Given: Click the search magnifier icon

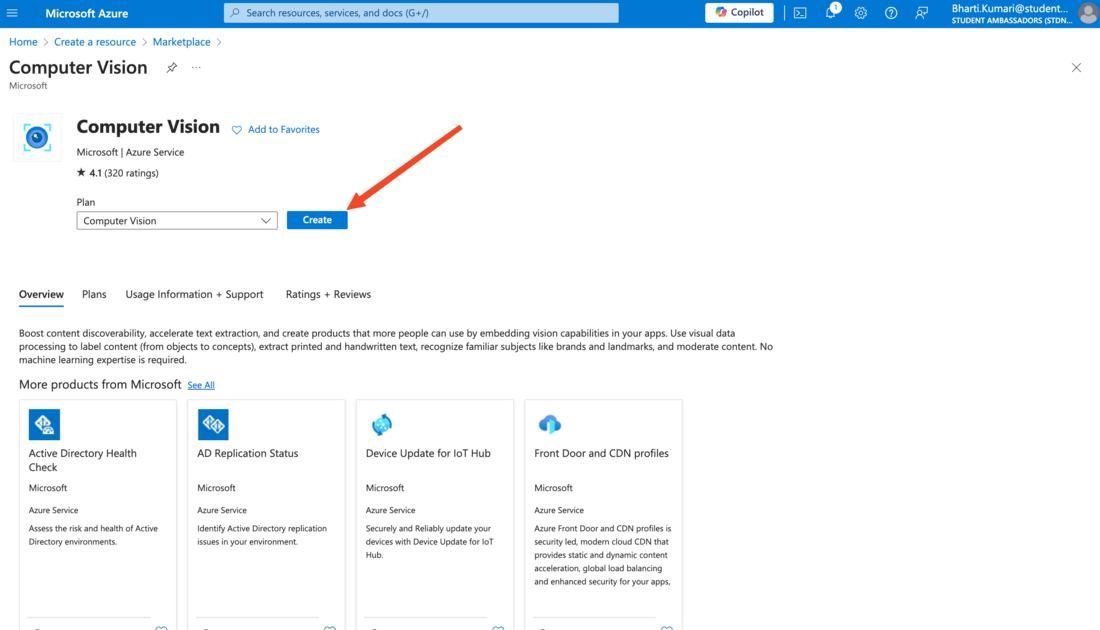Looking at the screenshot, I should 236,13.
